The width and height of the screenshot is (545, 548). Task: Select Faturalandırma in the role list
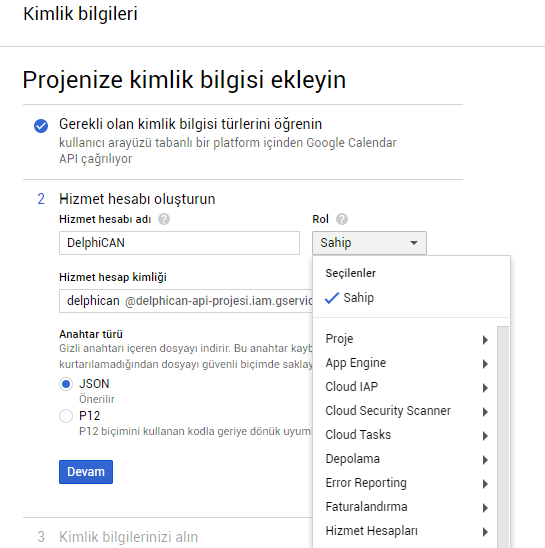coord(405,507)
